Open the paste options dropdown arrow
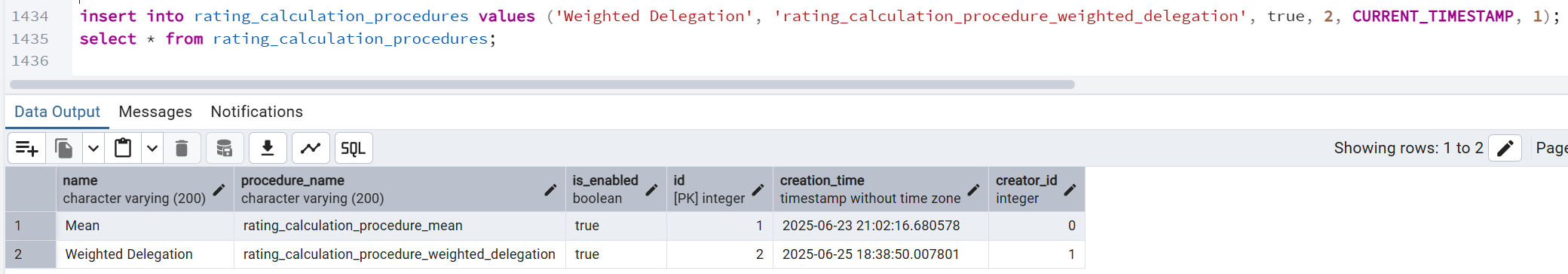1568x274 pixels. (x=152, y=148)
